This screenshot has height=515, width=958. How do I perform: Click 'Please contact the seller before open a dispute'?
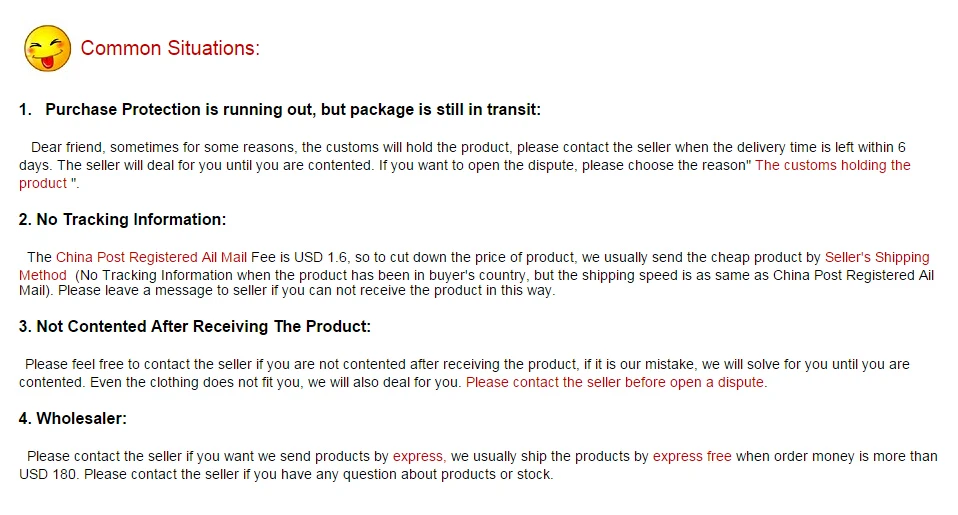616,382
